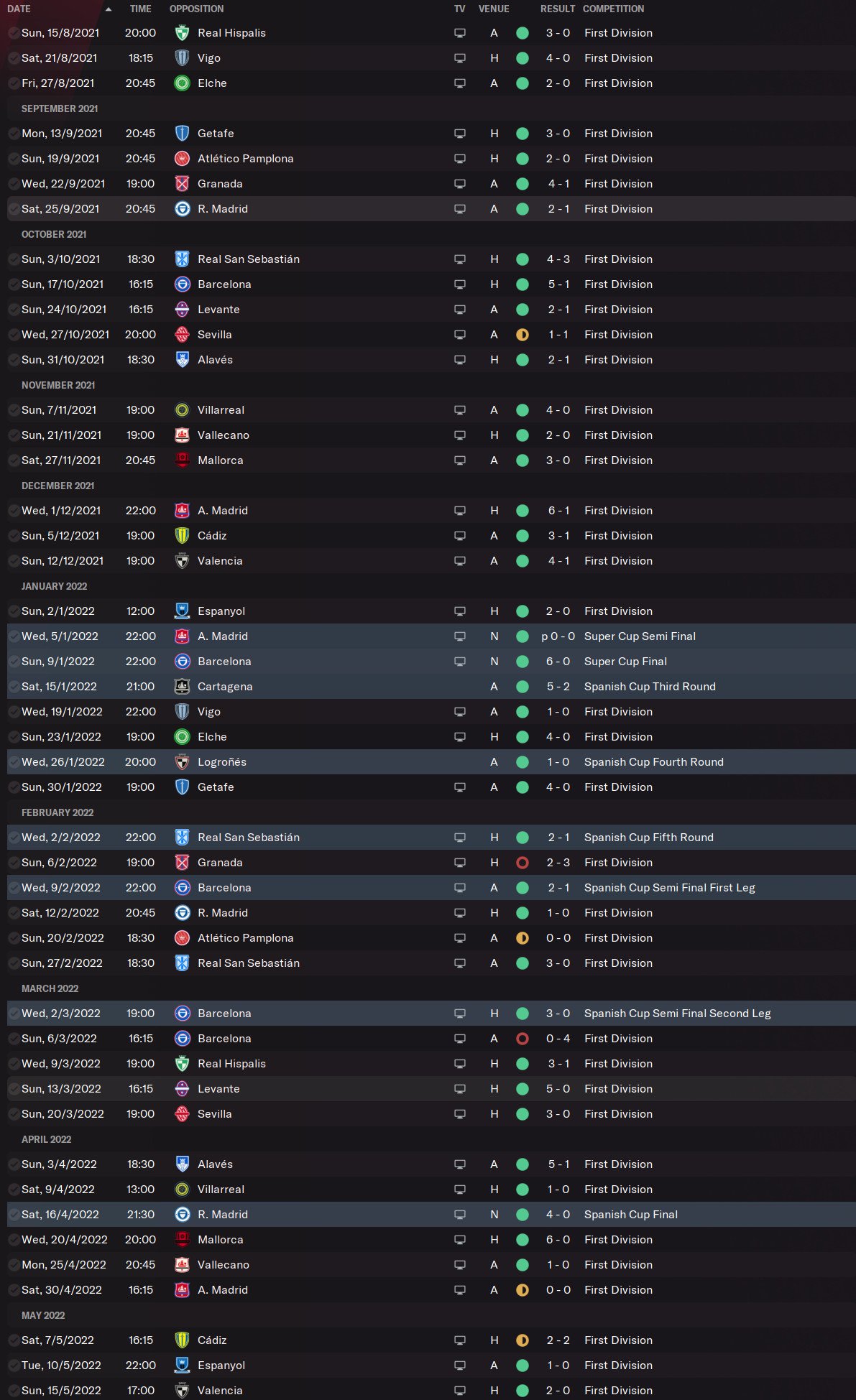
Task: Click the Logroñés club badge
Action: pos(183,762)
